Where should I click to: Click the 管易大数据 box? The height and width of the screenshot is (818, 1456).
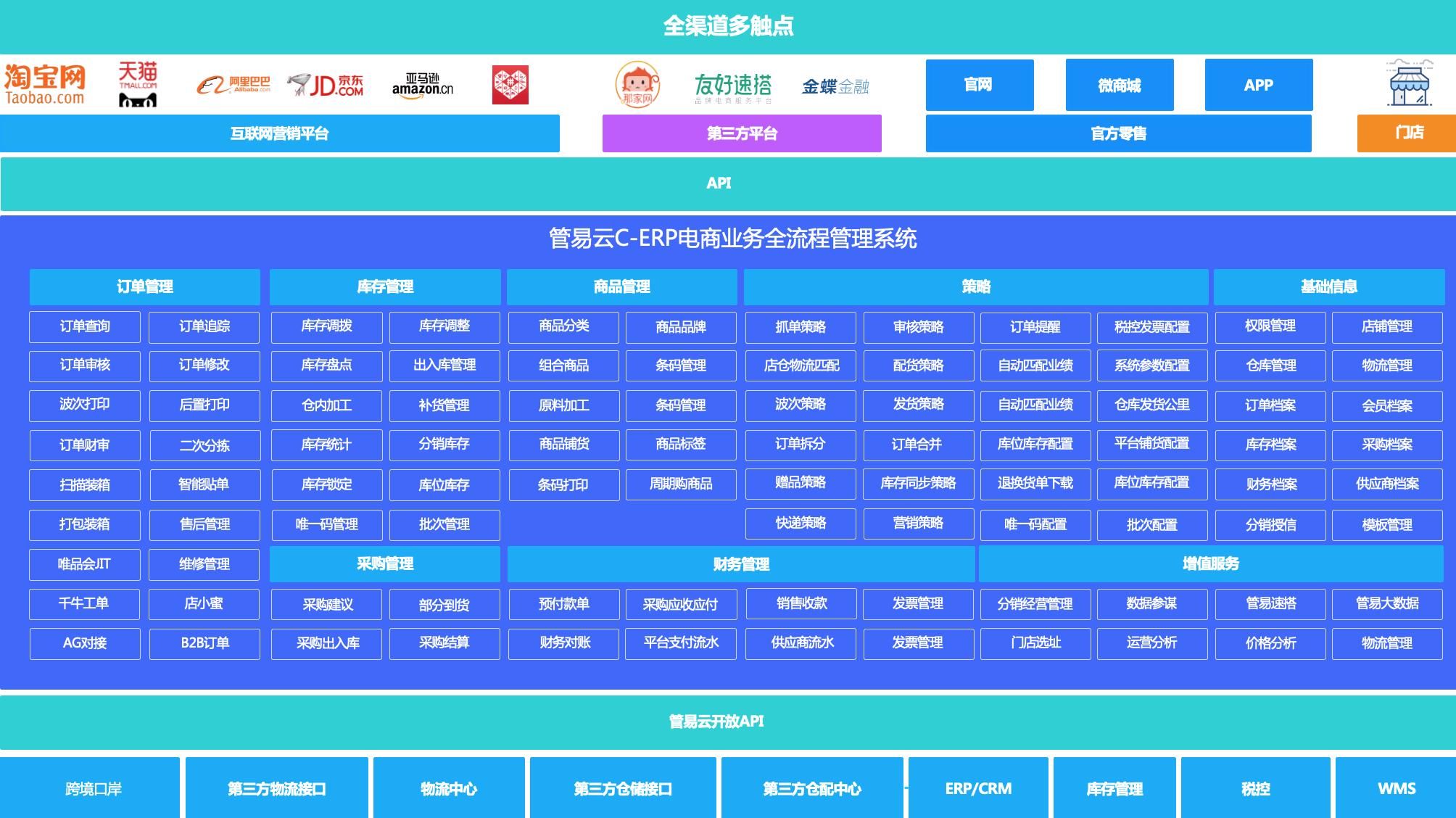point(1387,604)
